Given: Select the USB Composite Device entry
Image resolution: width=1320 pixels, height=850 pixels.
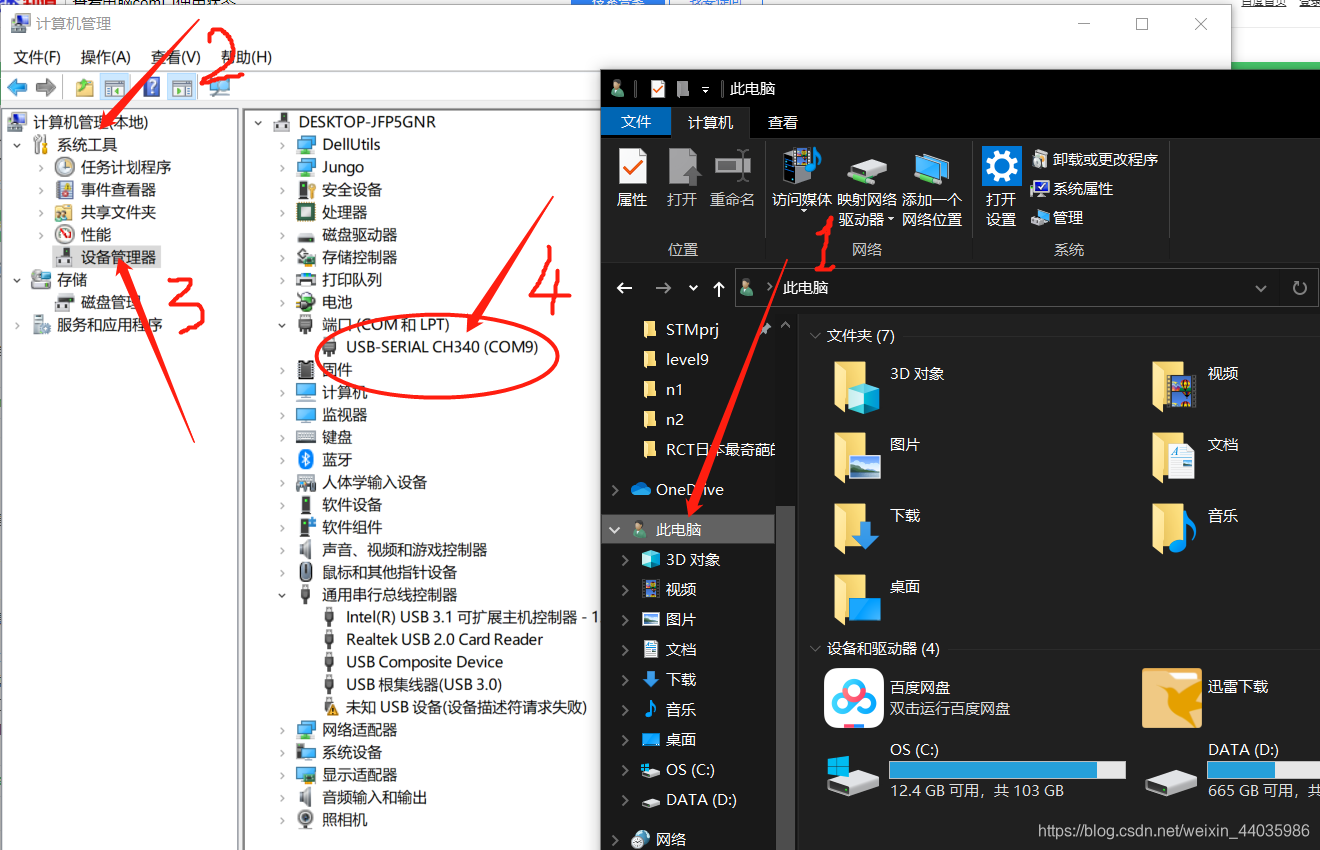Looking at the screenshot, I should click(x=424, y=662).
